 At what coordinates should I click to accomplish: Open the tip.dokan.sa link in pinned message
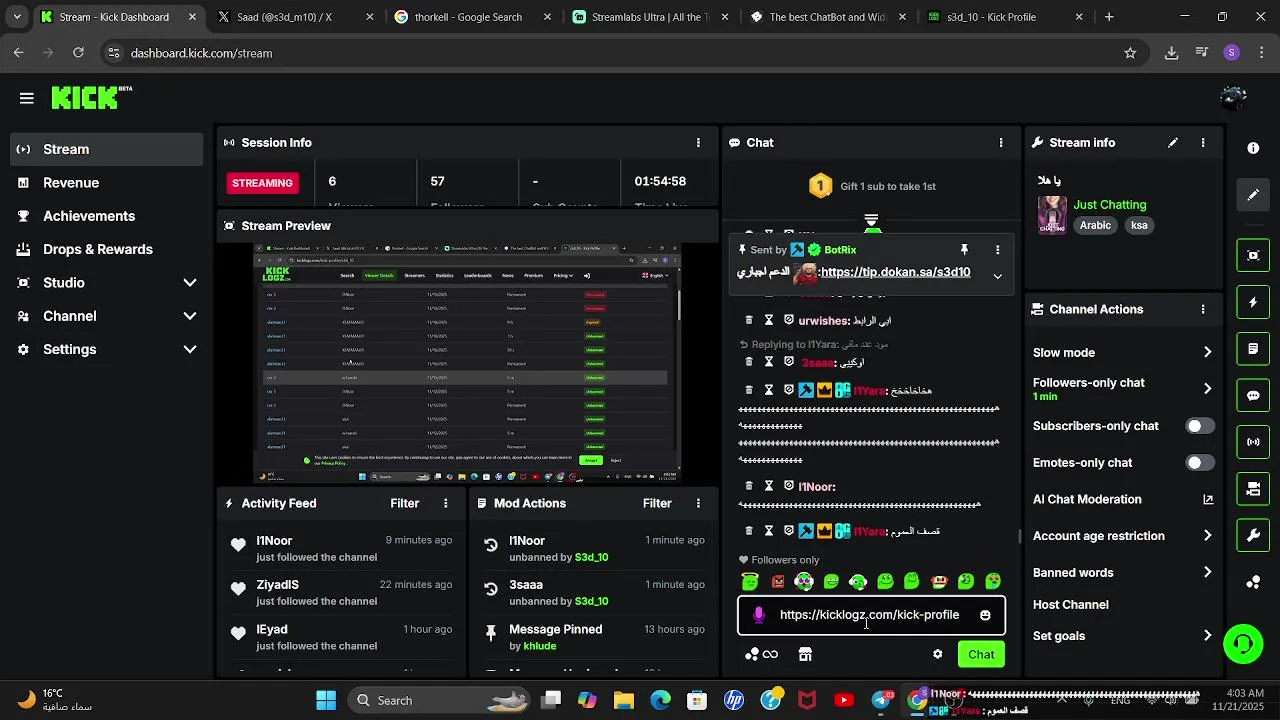click(x=895, y=272)
